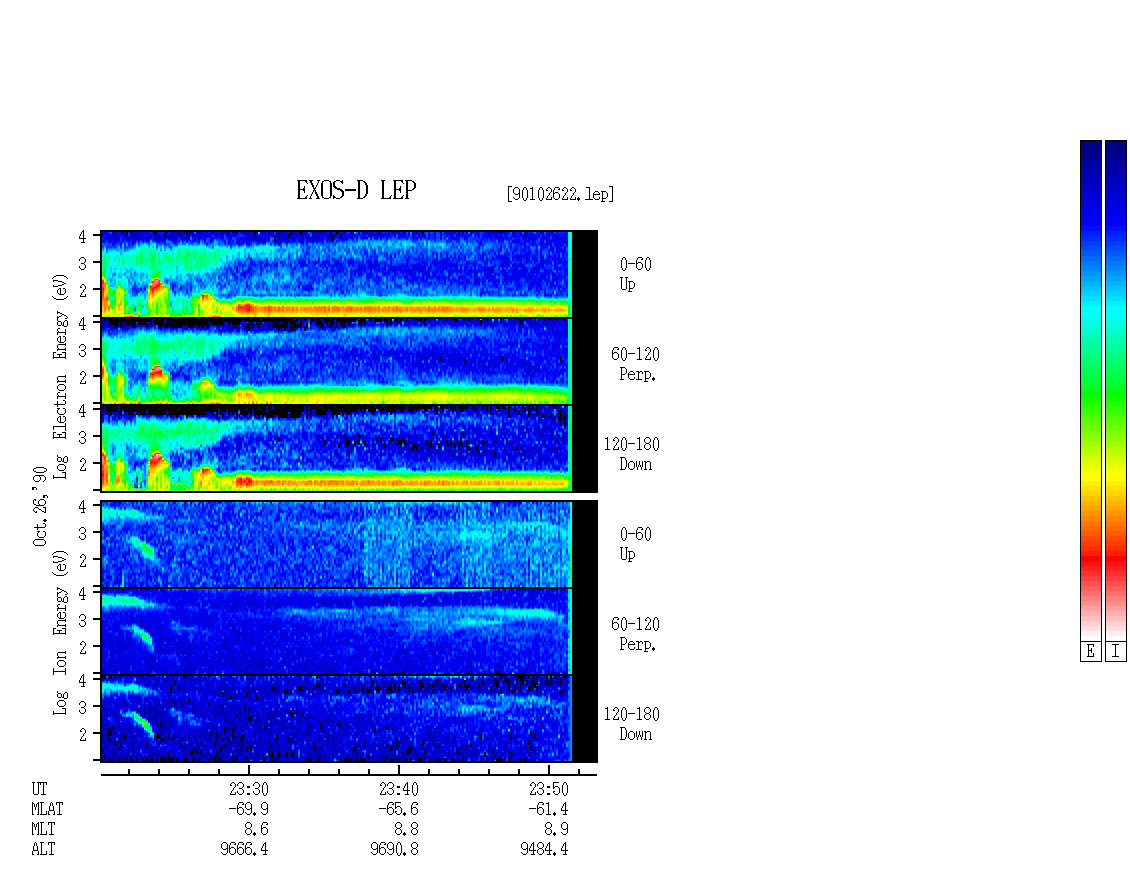The image size is (1130, 875).
Task: Click the MLAT value -69.9
Action: (x=249, y=809)
